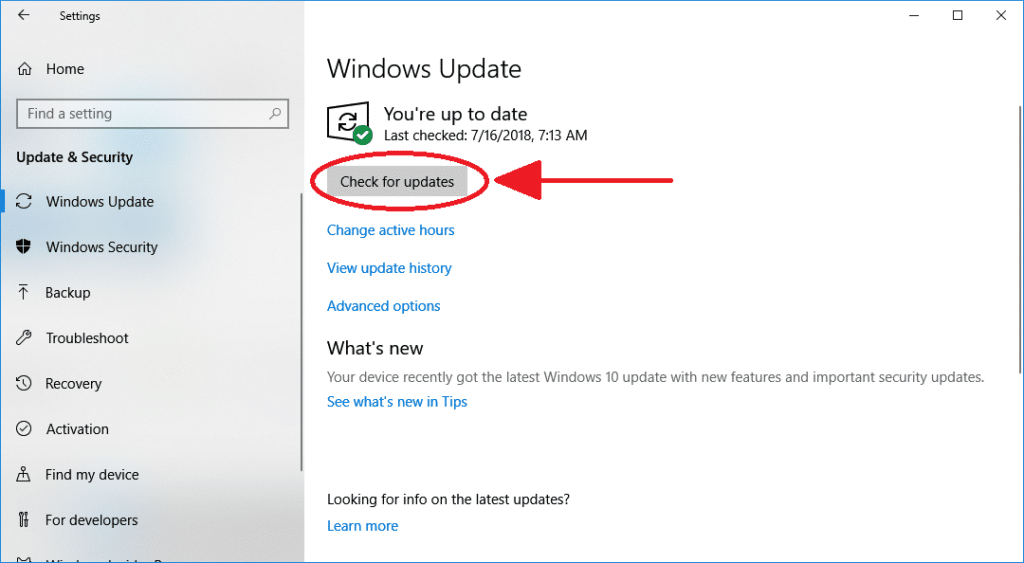Click the Backup arrow icon

pos(24,292)
